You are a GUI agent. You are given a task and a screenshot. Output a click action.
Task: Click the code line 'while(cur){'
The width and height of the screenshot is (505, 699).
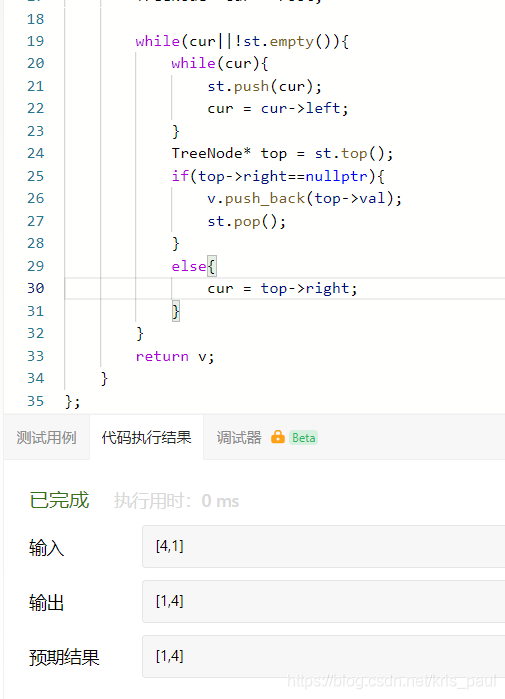pos(220,64)
